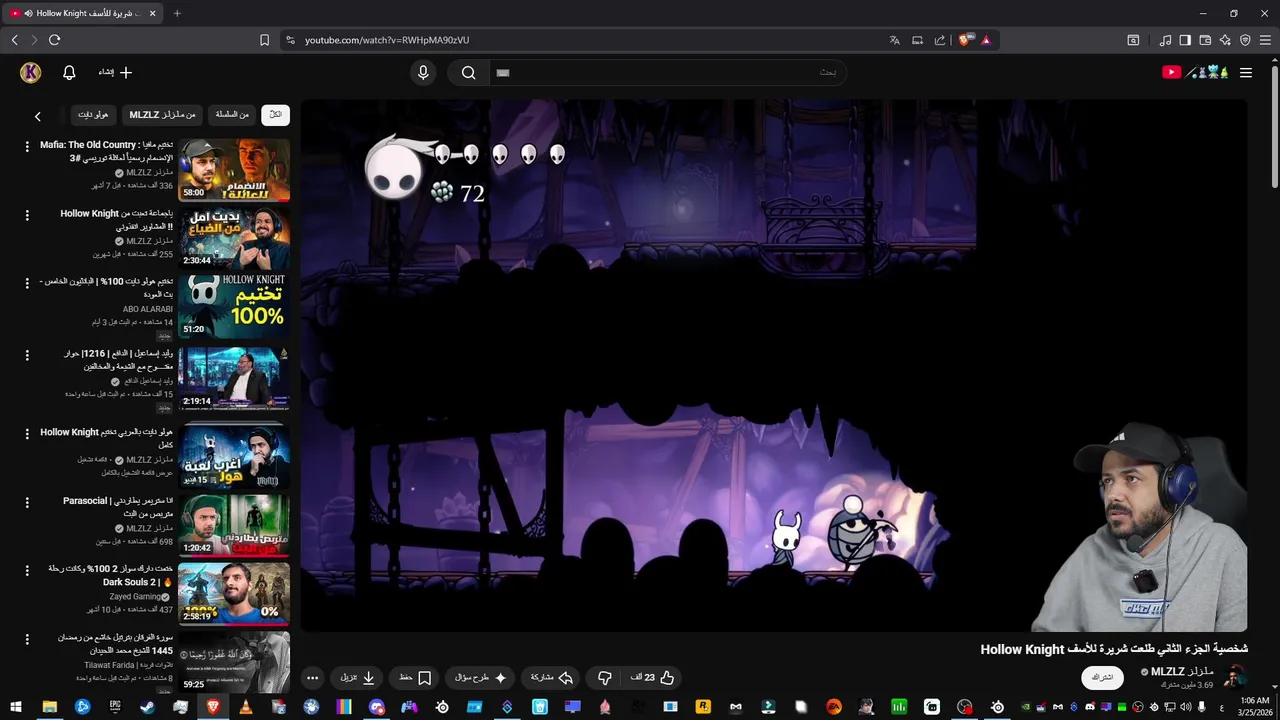This screenshot has height=720, width=1280.
Task: Bookmark this page via the bookmark icon
Action: (x=264, y=40)
